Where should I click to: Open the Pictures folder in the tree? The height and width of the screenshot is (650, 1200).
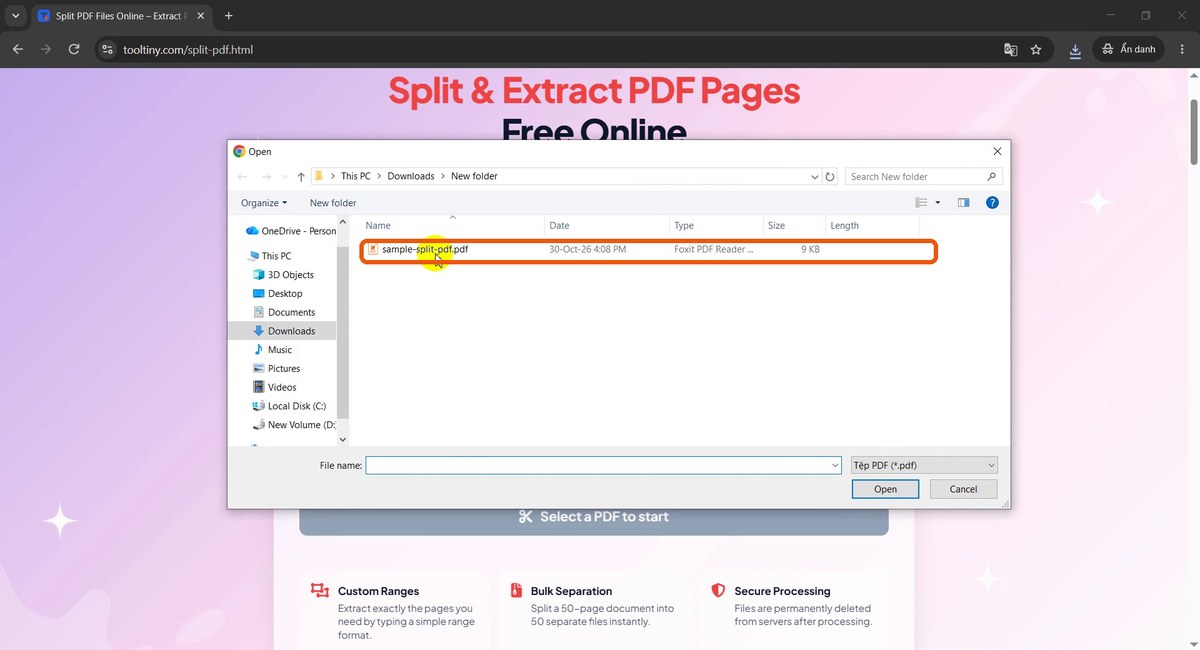coord(276,369)
